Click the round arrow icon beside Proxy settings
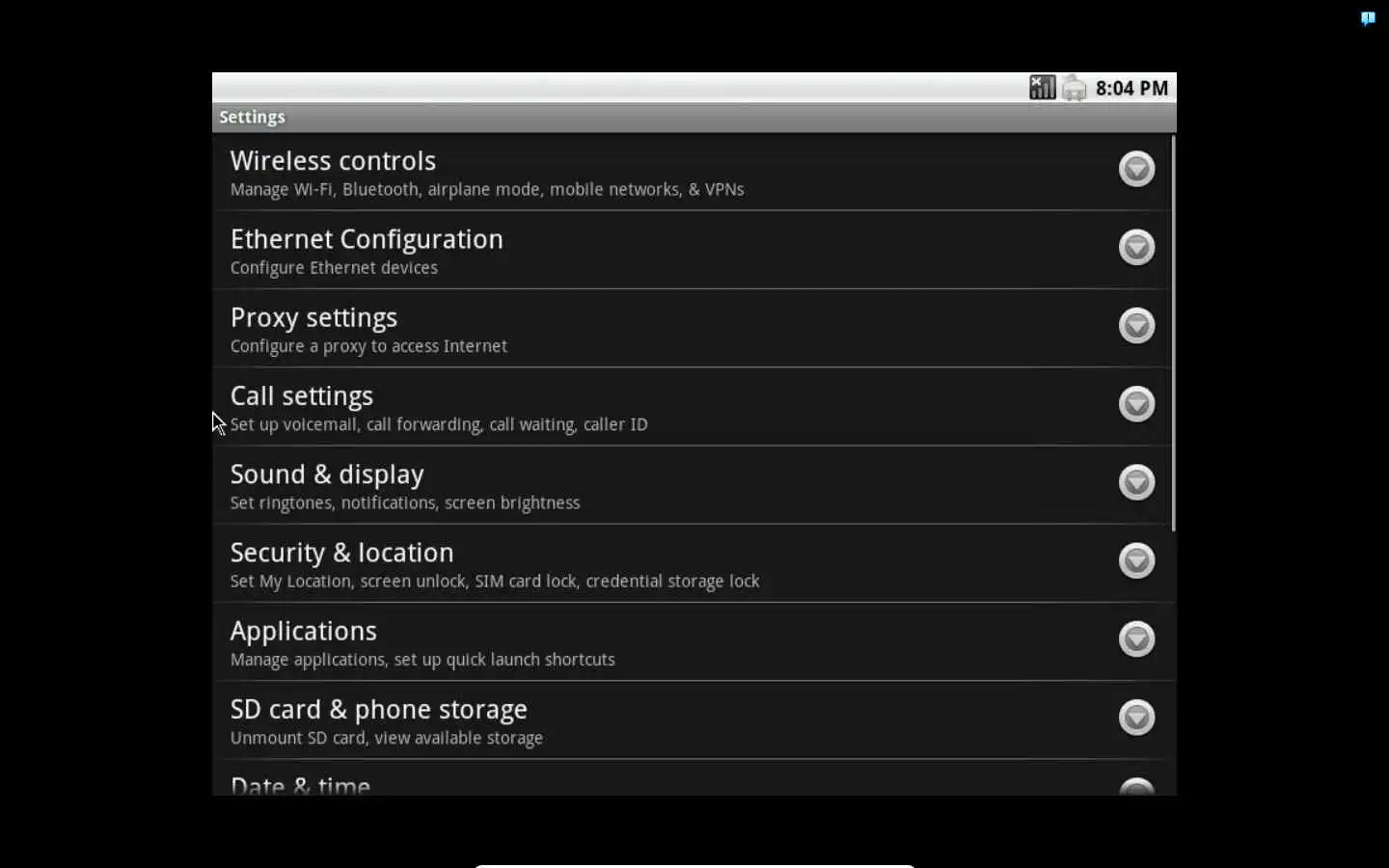Screen dimensions: 1389x868 pos(1136,326)
